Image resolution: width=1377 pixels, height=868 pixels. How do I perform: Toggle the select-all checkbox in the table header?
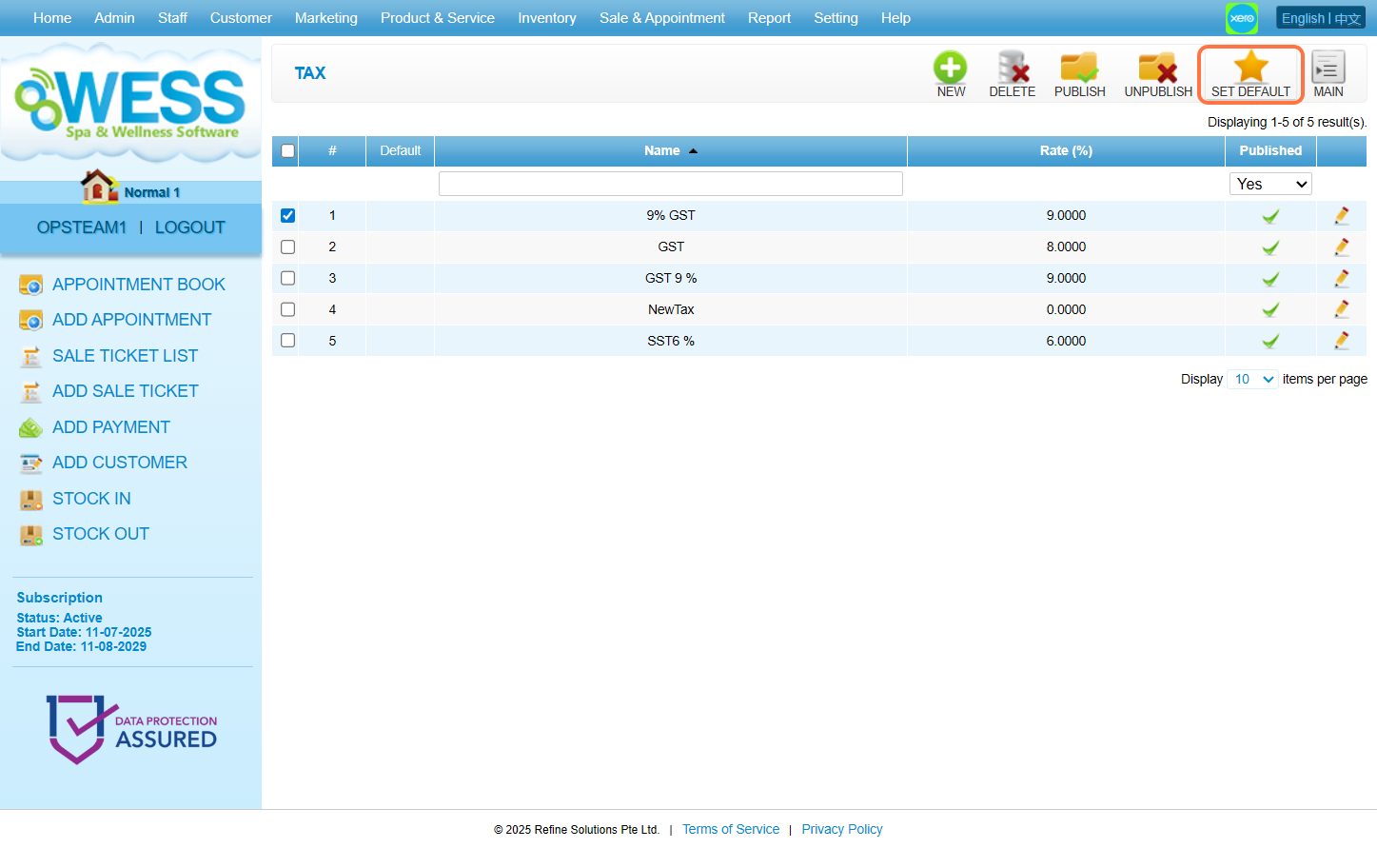click(x=287, y=151)
